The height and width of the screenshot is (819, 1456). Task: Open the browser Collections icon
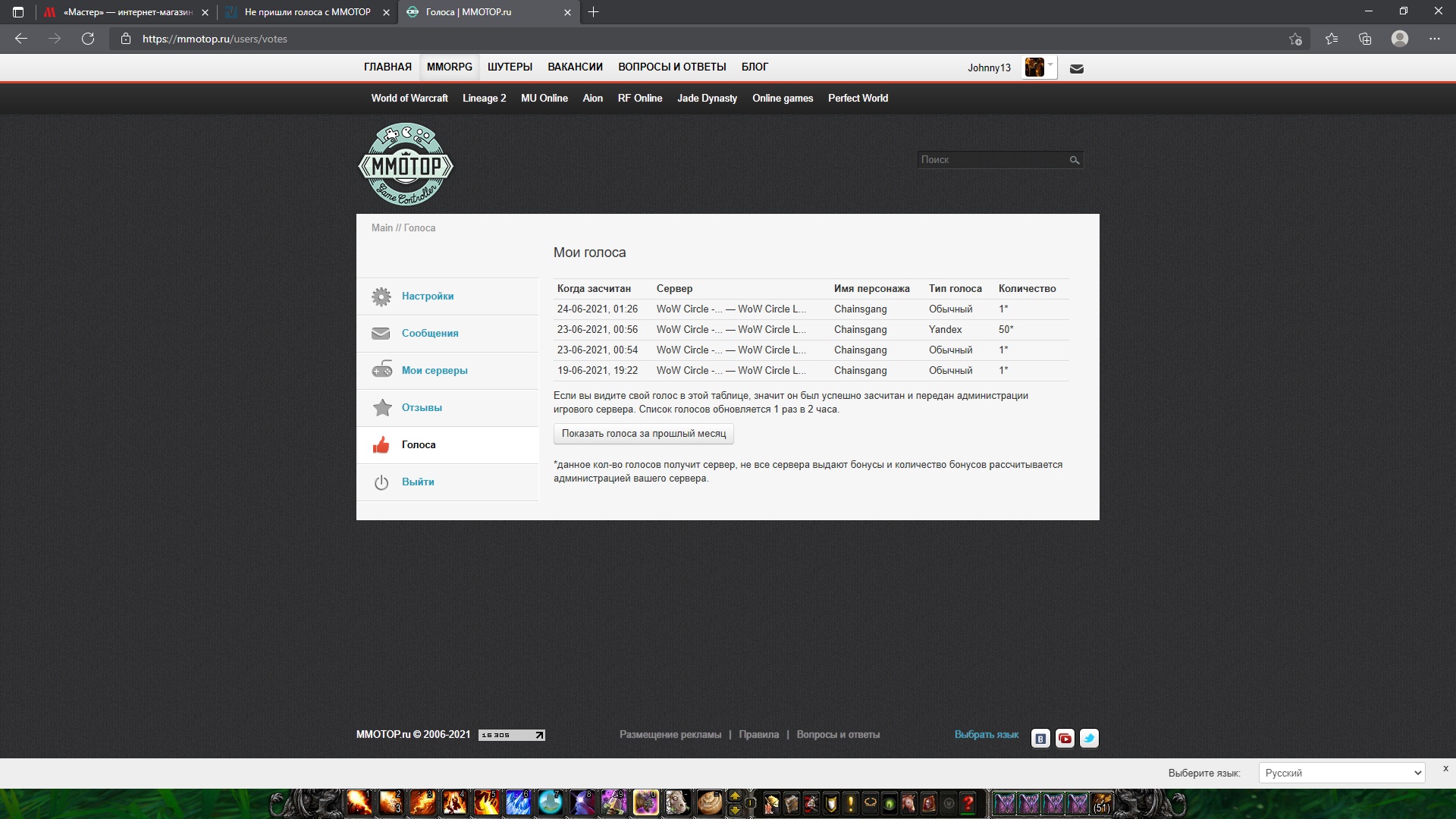pyautogui.click(x=1365, y=39)
